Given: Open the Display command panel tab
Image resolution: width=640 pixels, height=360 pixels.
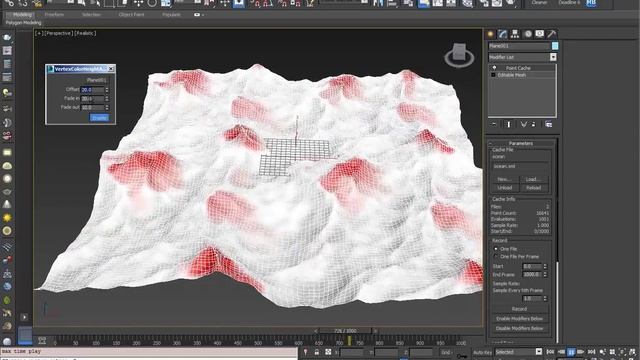Looking at the screenshot, I should [540, 34].
